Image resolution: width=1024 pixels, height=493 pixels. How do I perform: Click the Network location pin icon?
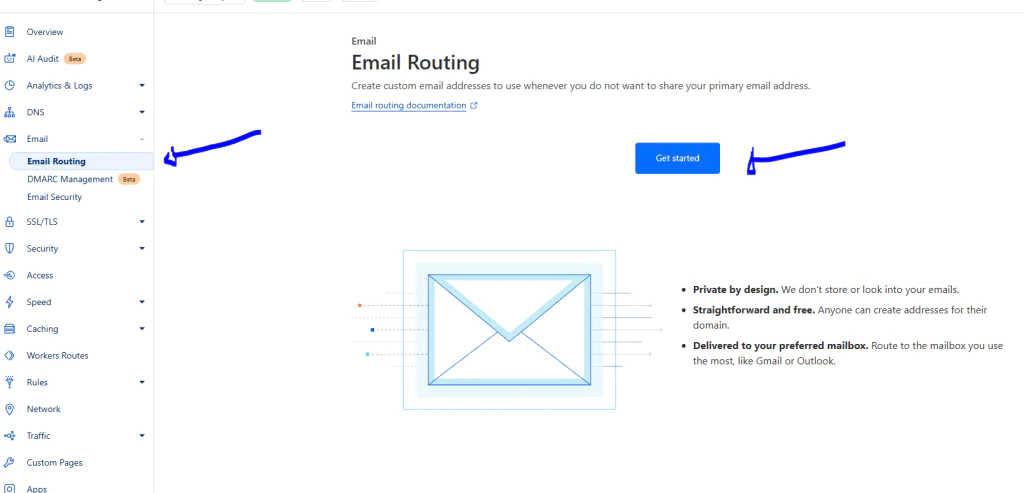pos(10,409)
